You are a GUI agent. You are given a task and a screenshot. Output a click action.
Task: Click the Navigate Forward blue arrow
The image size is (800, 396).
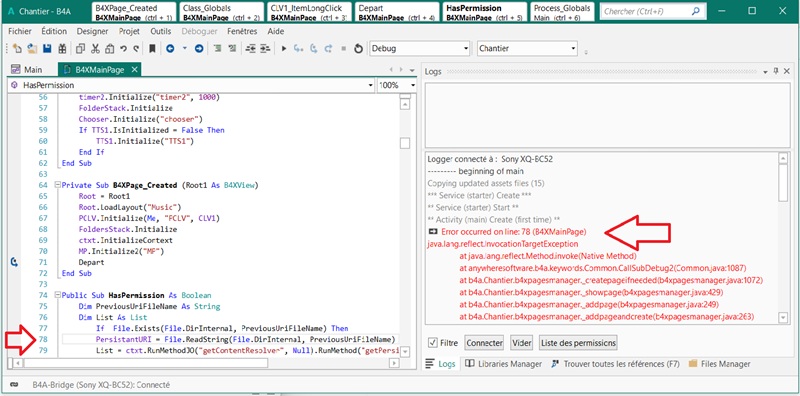[x=199, y=49]
